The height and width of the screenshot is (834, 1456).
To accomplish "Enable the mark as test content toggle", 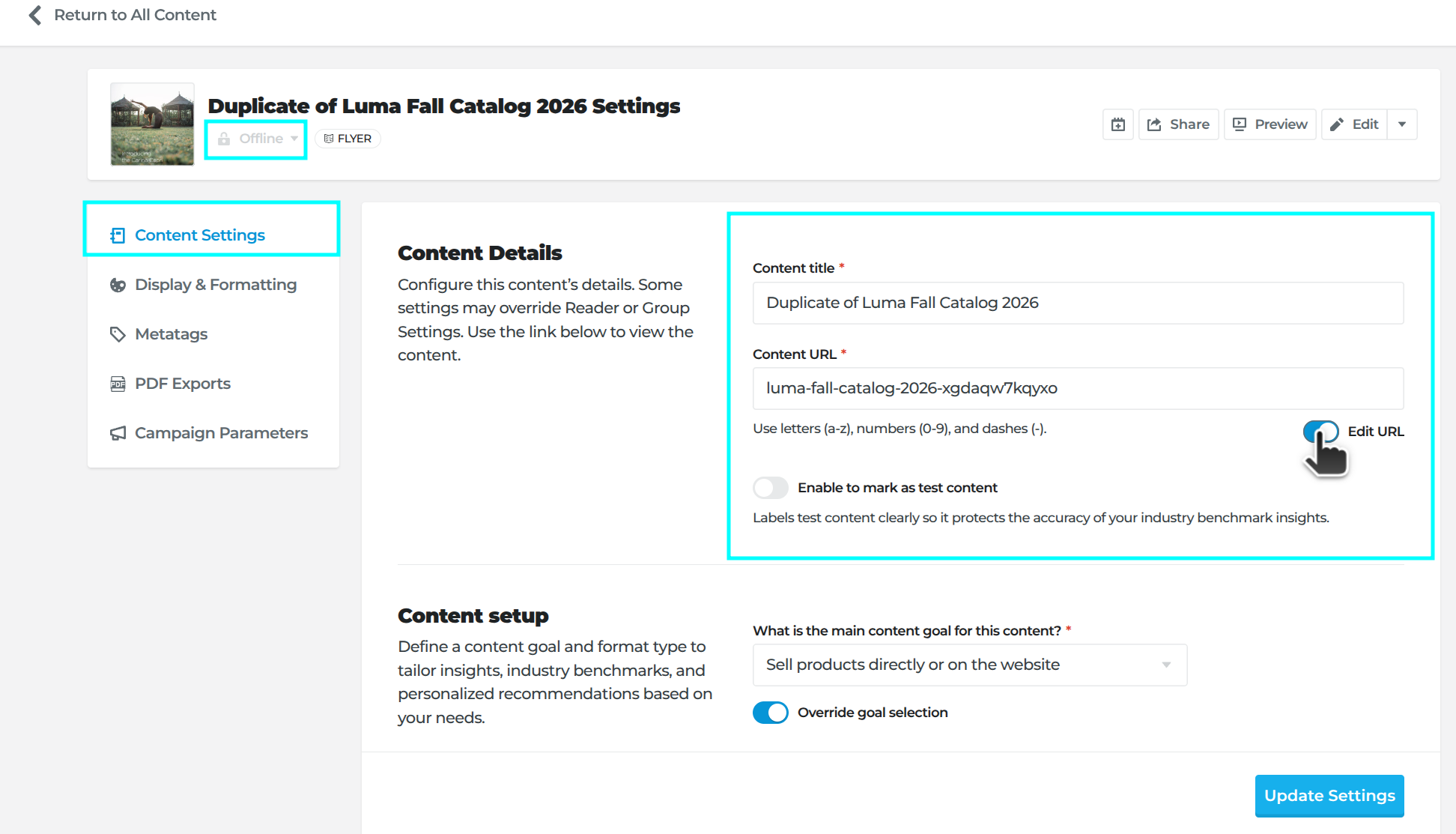I will (x=771, y=488).
